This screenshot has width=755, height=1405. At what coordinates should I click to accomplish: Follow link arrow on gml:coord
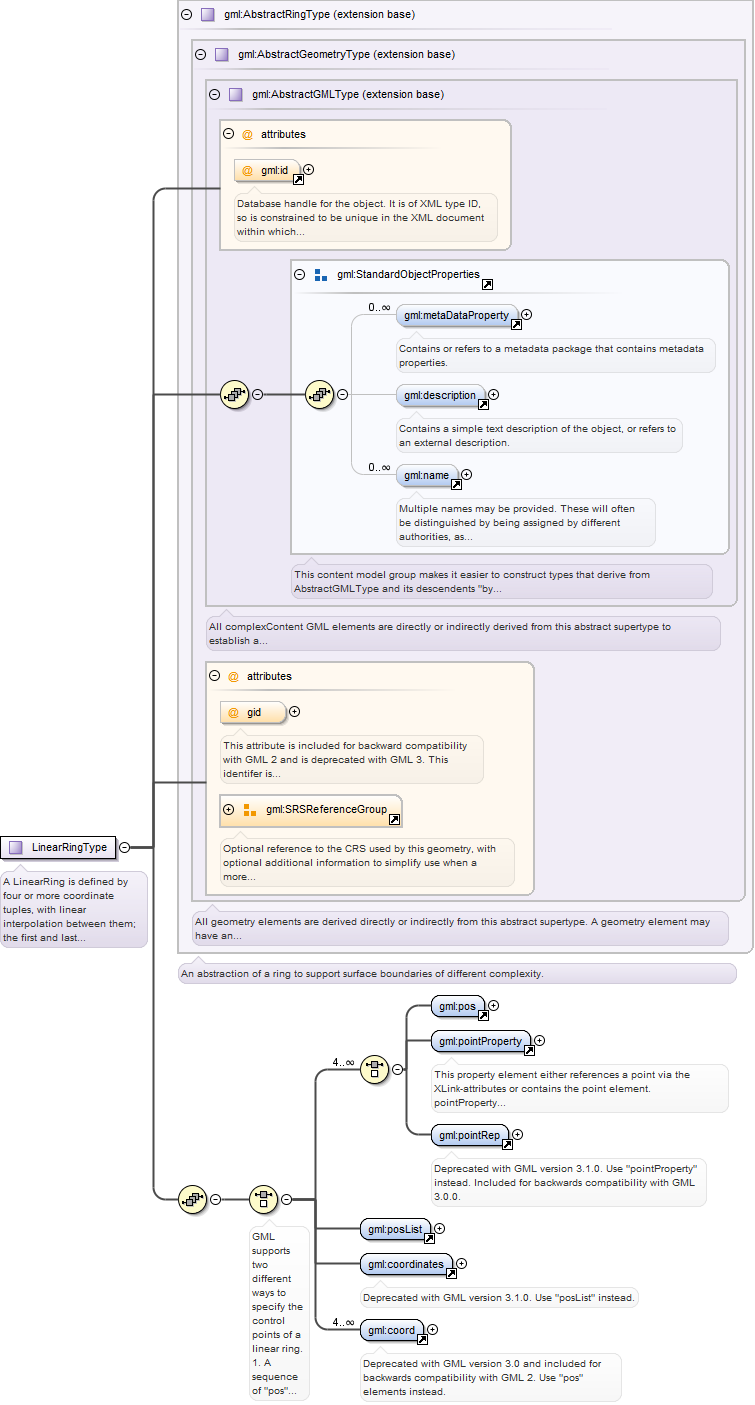click(x=423, y=1340)
